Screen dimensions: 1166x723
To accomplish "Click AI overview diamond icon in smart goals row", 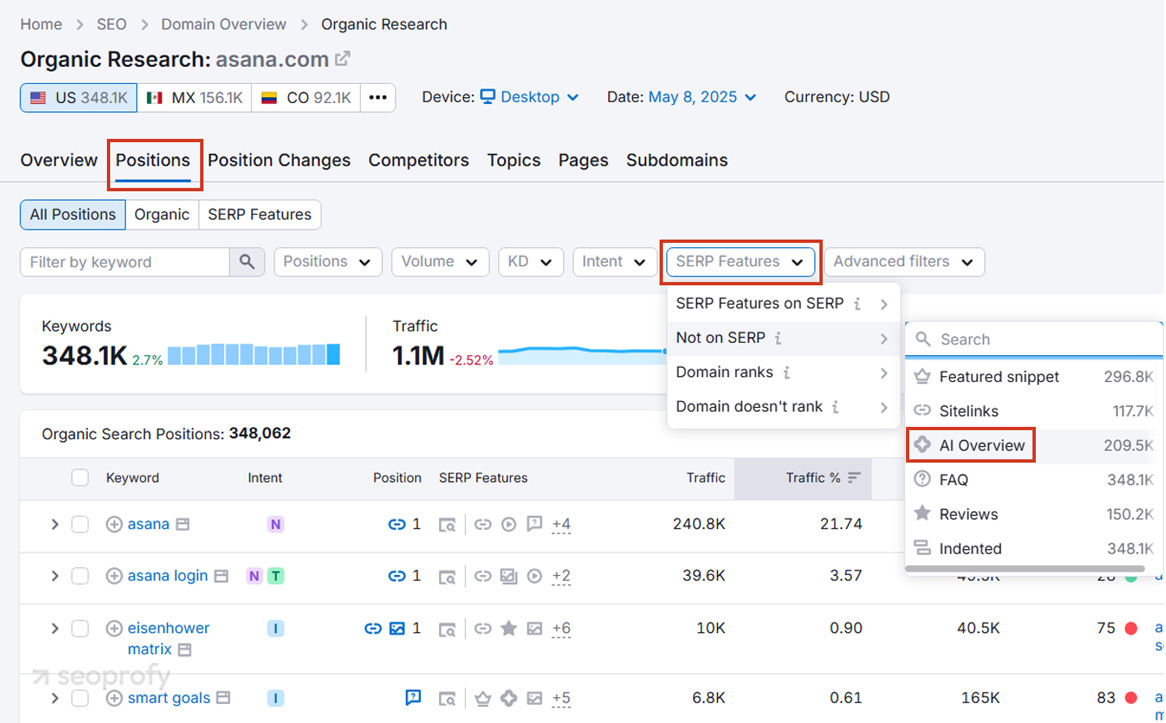I will [509, 698].
